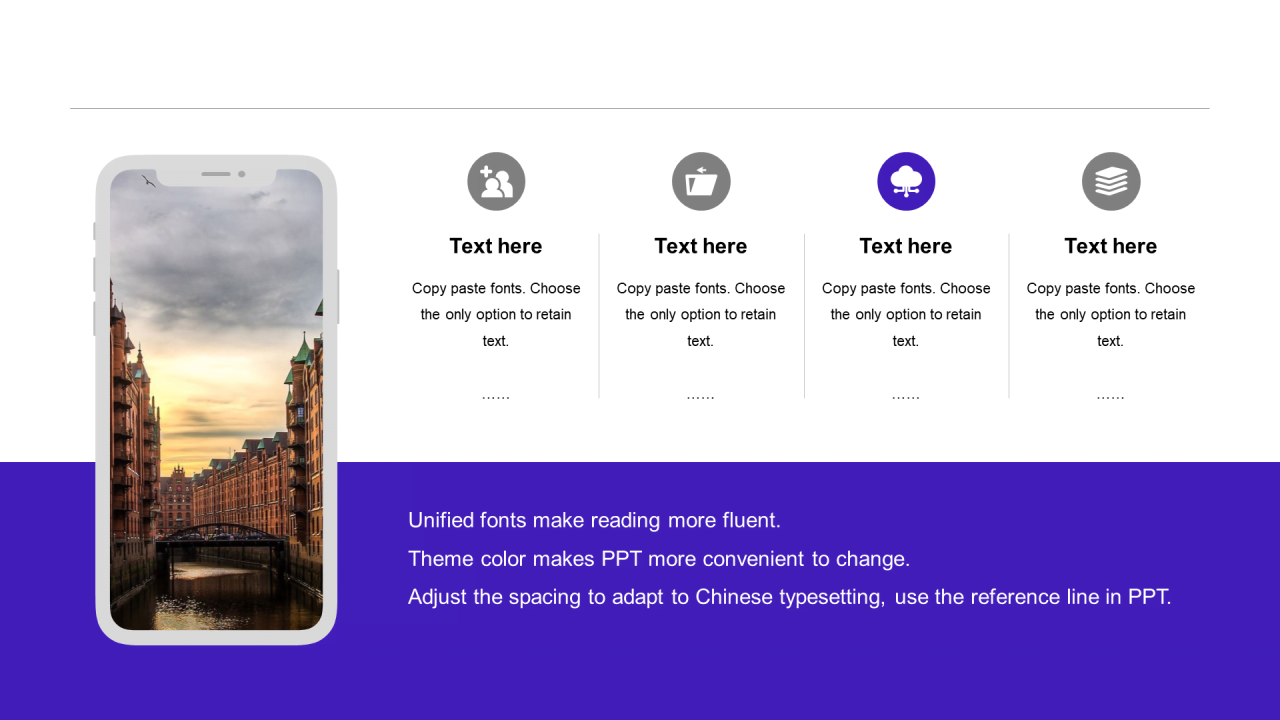Image resolution: width=1280 pixels, height=720 pixels.
Task: Select the second 'Text here' heading
Action: pos(701,246)
